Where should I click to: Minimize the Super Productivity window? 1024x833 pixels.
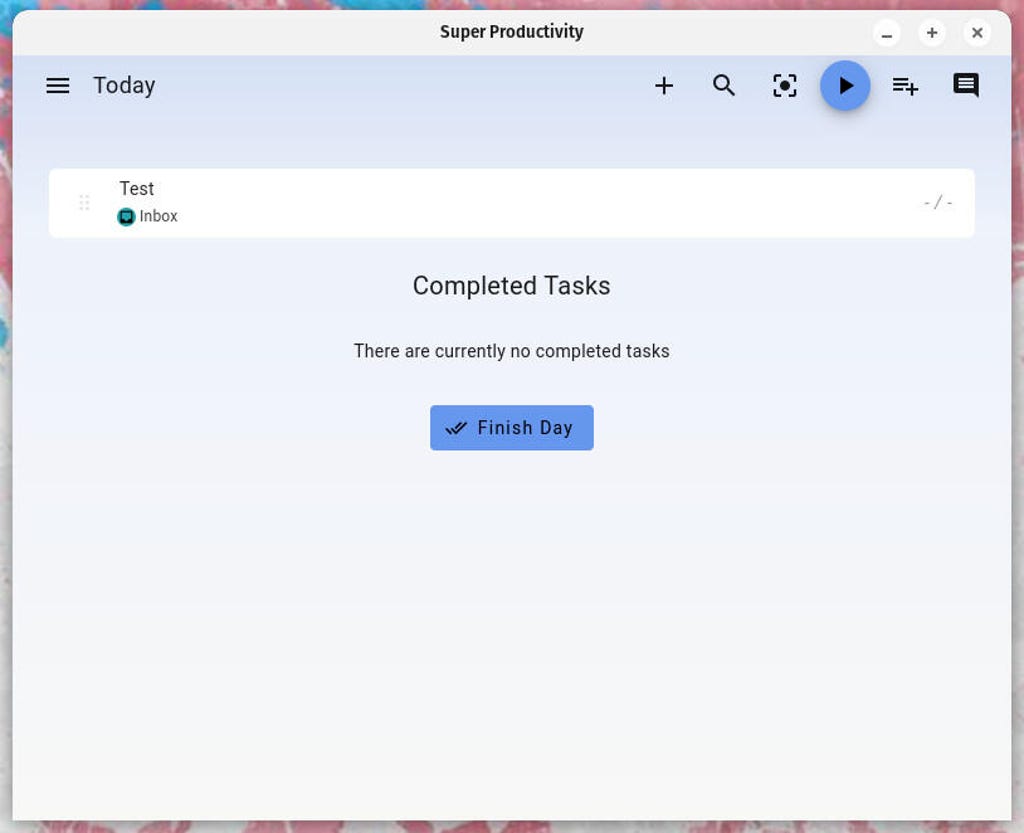(886, 33)
